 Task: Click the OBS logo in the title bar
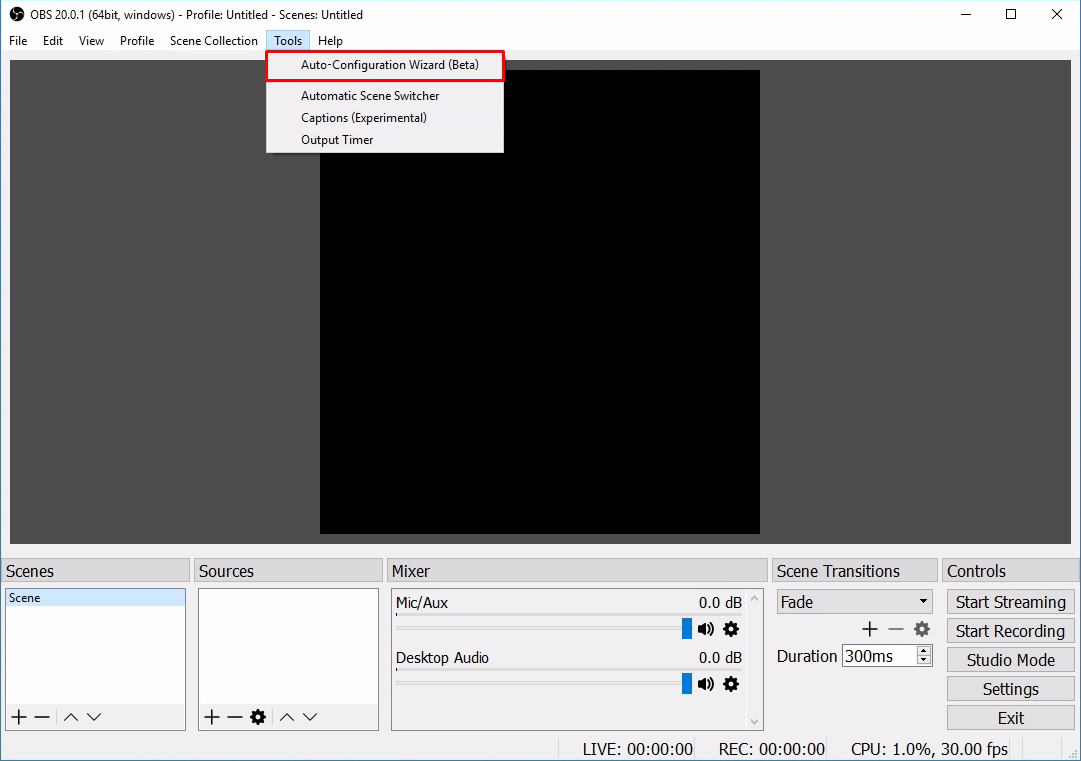(17, 14)
